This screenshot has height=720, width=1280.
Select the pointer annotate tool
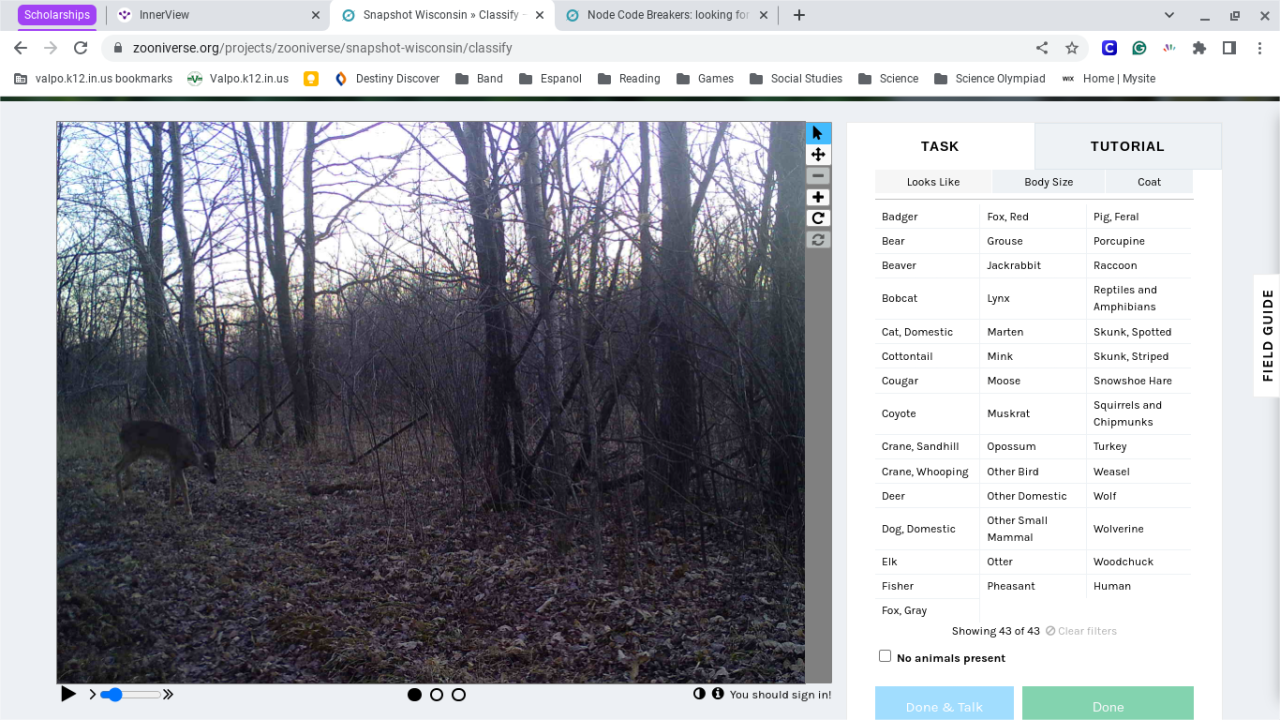tap(818, 133)
